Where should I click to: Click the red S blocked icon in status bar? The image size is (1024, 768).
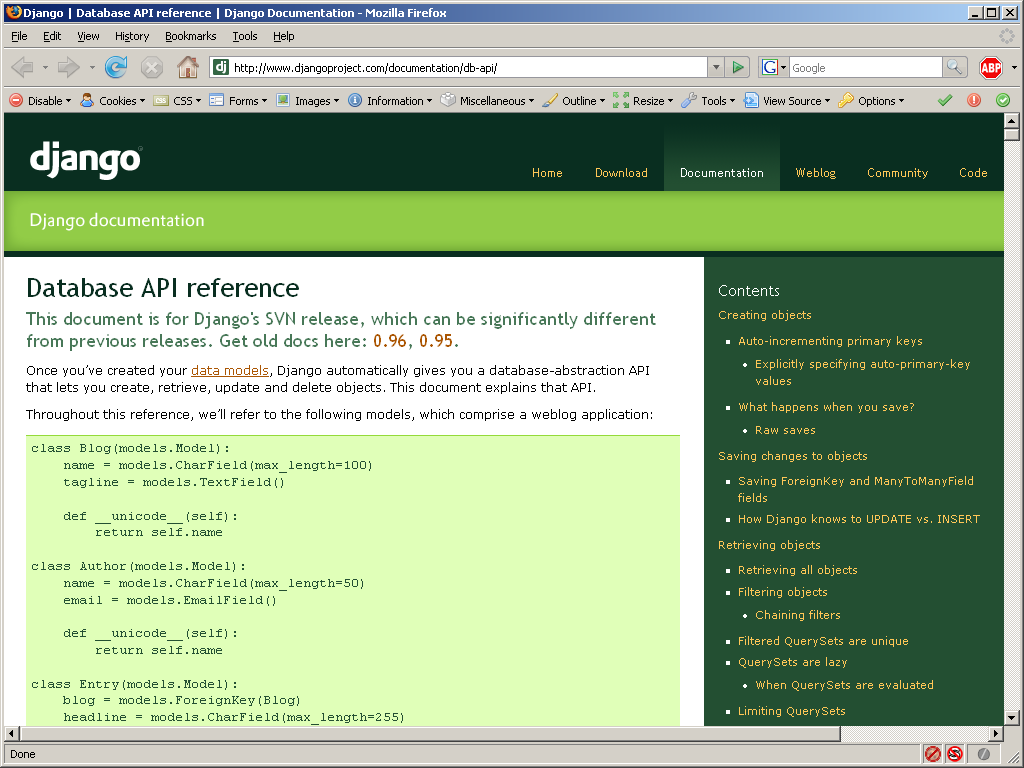(x=955, y=754)
